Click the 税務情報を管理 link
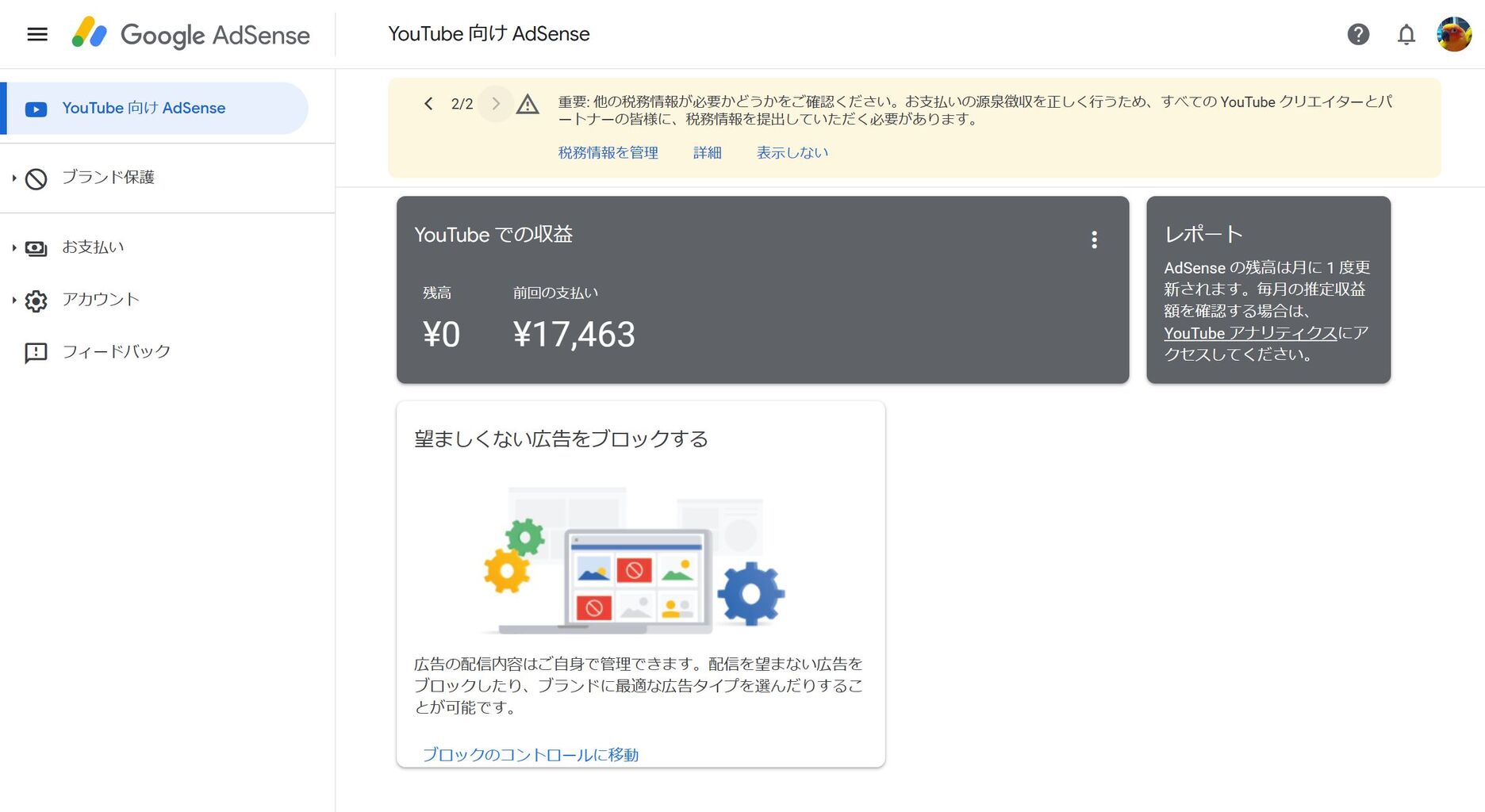The width and height of the screenshot is (1485, 812). 608,152
